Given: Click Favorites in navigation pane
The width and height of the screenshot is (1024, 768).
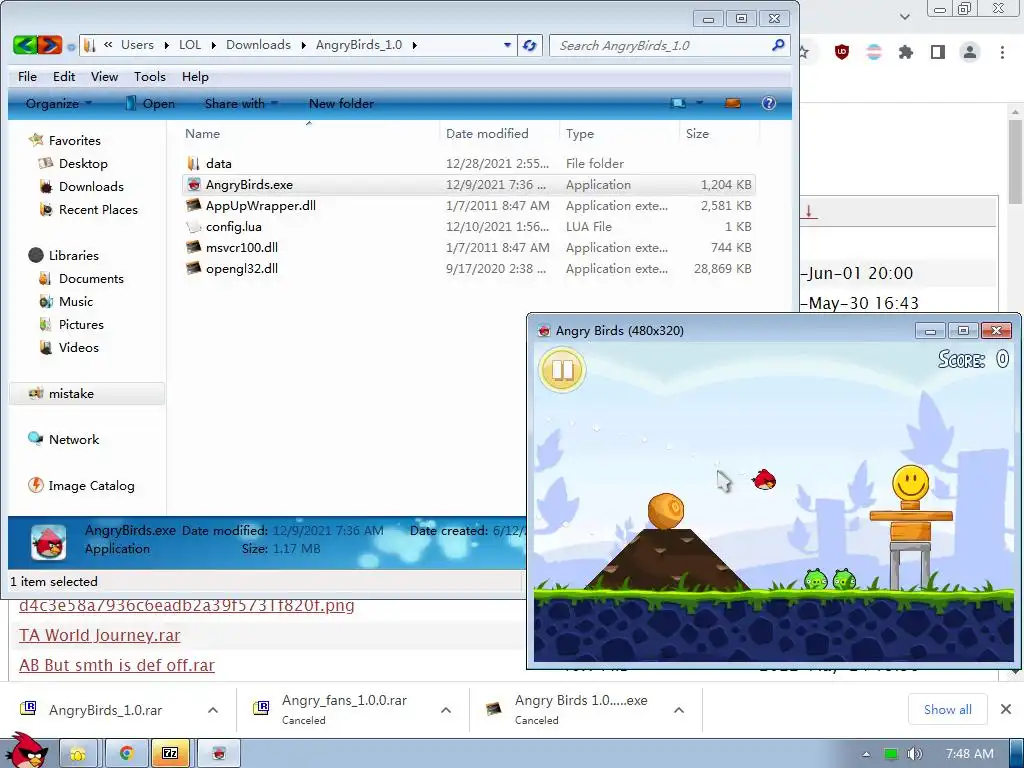Looking at the screenshot, I should (74, 140).
